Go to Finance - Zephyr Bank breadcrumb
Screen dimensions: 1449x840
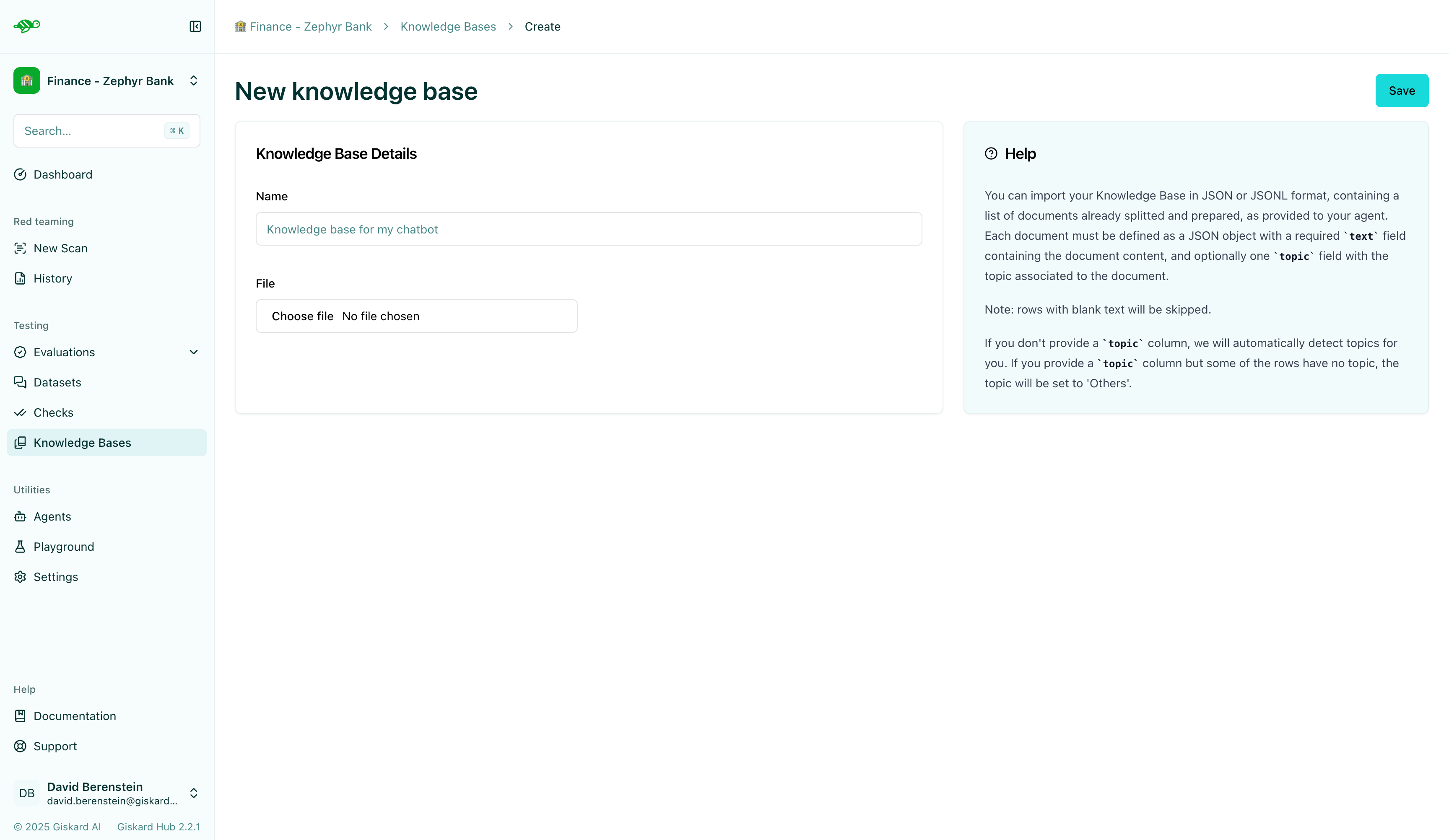(x=309, y=26)
